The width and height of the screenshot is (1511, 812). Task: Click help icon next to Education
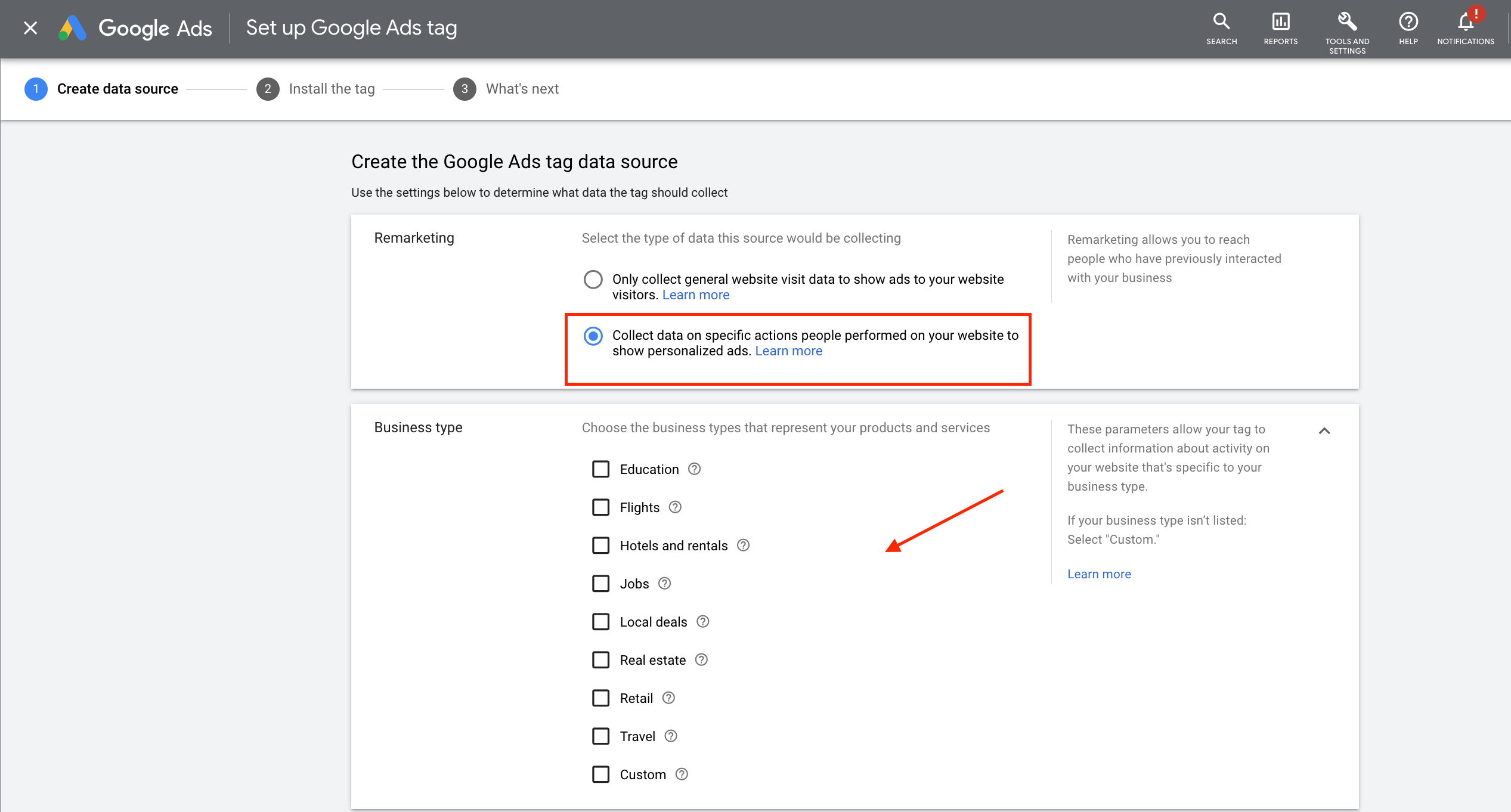click(x=694, y=469)
